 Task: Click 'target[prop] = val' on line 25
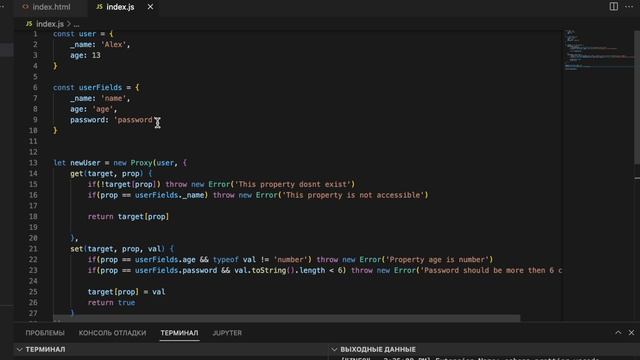(x=126, y=292)
